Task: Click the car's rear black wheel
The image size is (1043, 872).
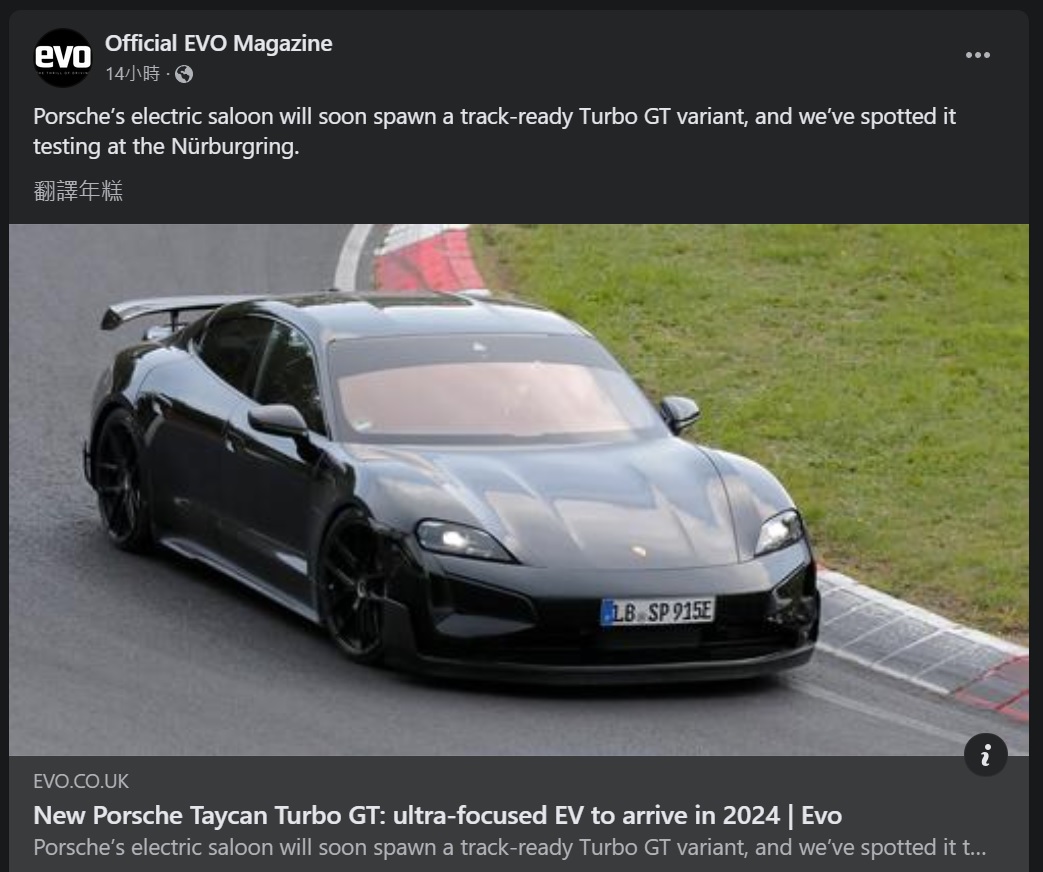Action: (120, 480)
